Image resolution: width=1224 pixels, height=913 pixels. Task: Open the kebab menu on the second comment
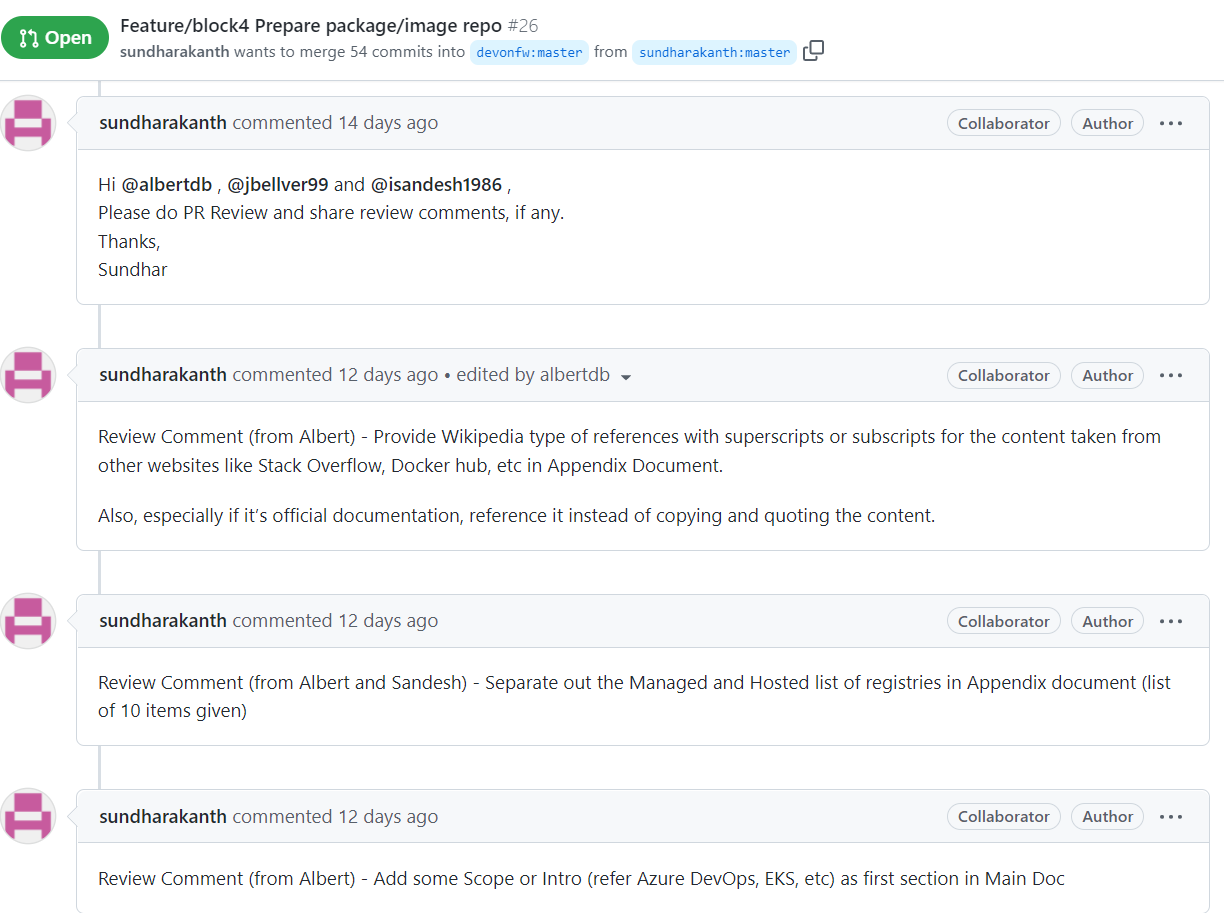pyautogui.click(x=1170, y=375)
